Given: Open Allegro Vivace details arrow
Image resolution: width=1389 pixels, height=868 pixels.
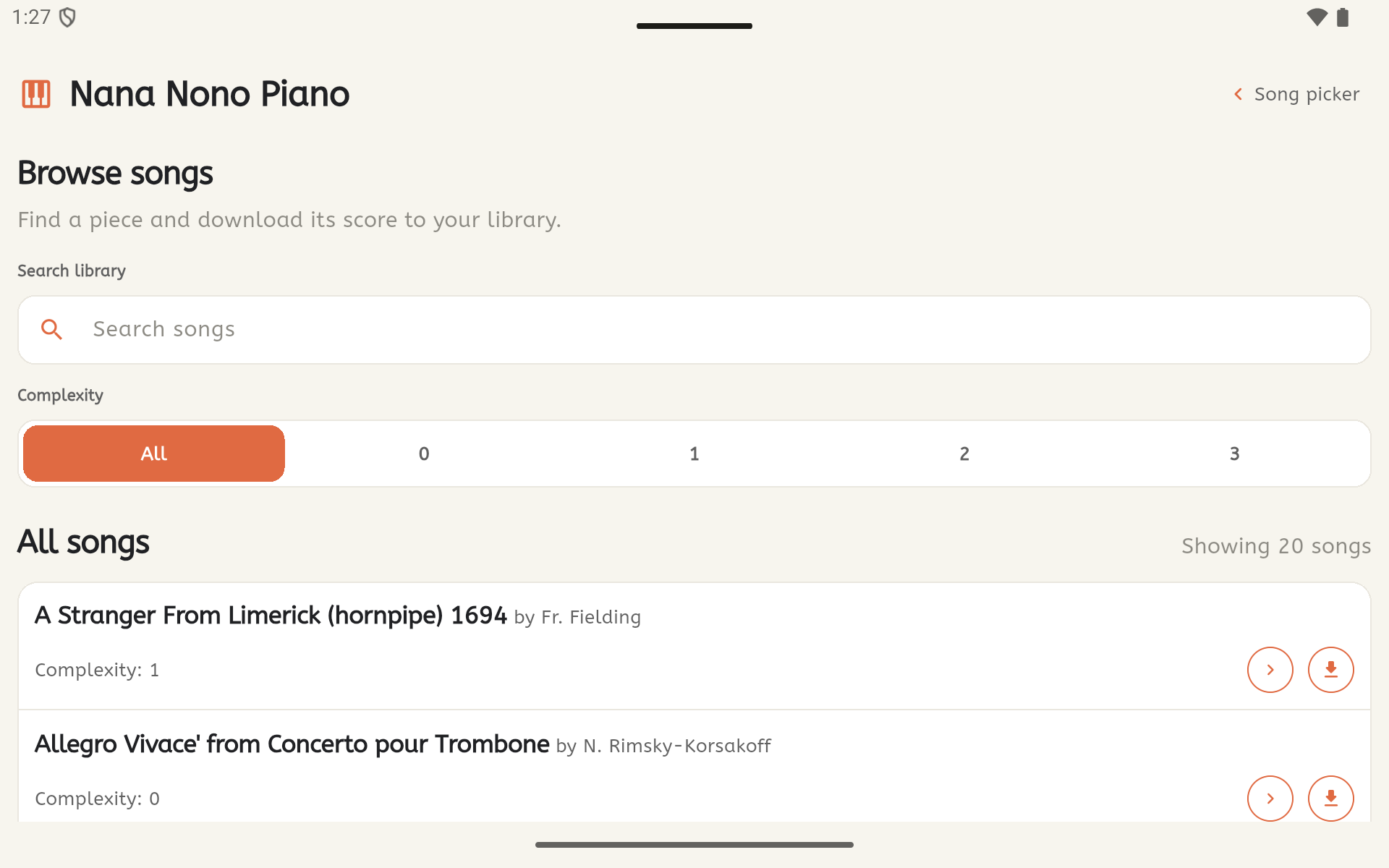Looking at the screenshot, I should tap(1270, 799).
